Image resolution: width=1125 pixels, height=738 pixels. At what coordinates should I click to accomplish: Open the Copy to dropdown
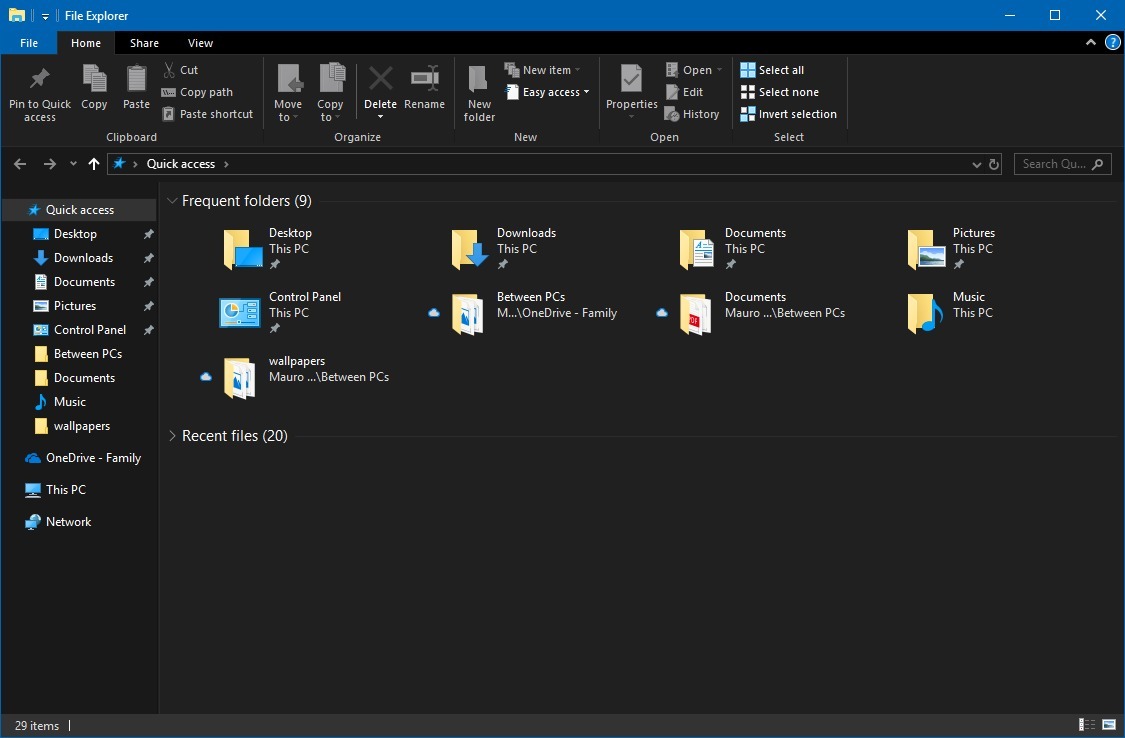point(330,93)
